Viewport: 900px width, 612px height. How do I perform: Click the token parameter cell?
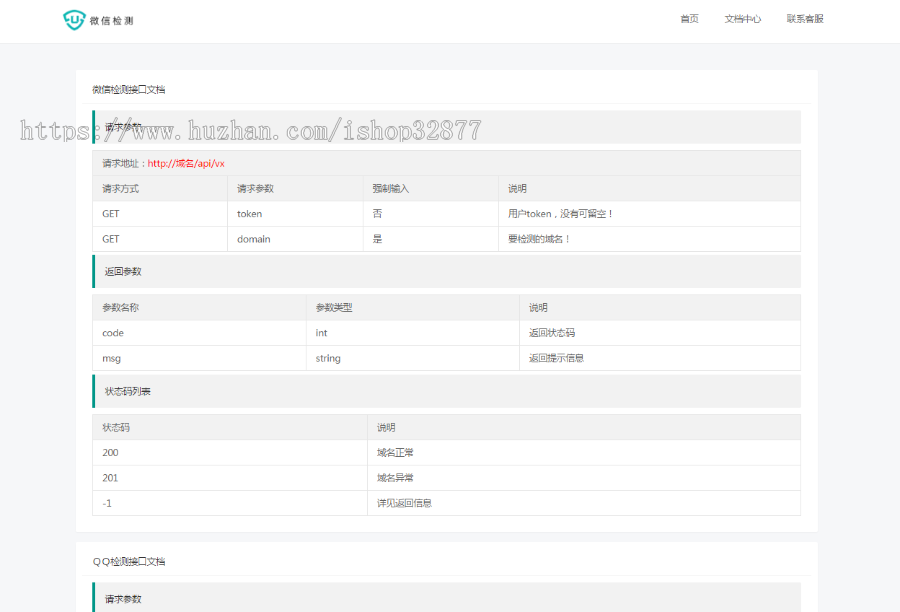pyautogui.click(x=295, y=214)
